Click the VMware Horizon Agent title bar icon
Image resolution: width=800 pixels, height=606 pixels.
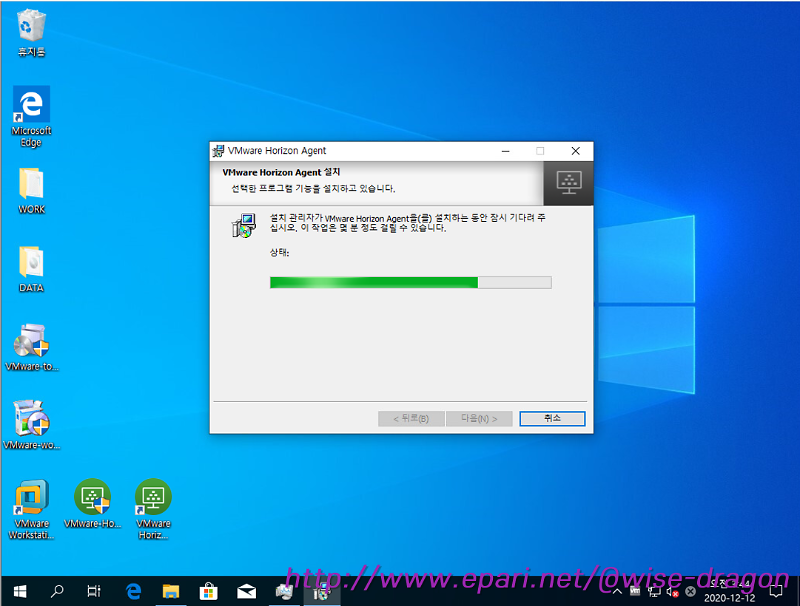click(x=218, y=151)
